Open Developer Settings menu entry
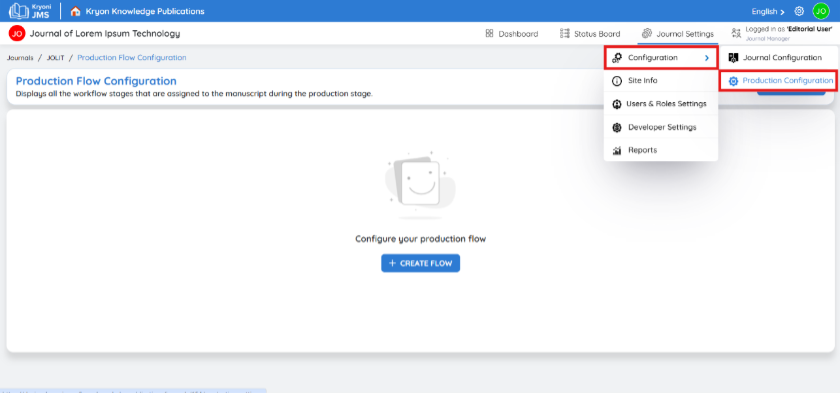840x393 pixels. coord(661,127)
